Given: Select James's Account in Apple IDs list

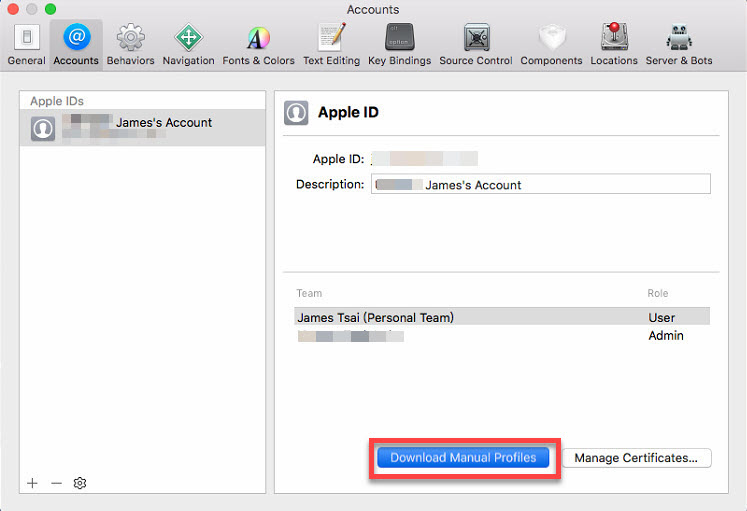Looking at the screenshot, I should tap(142, 128).
